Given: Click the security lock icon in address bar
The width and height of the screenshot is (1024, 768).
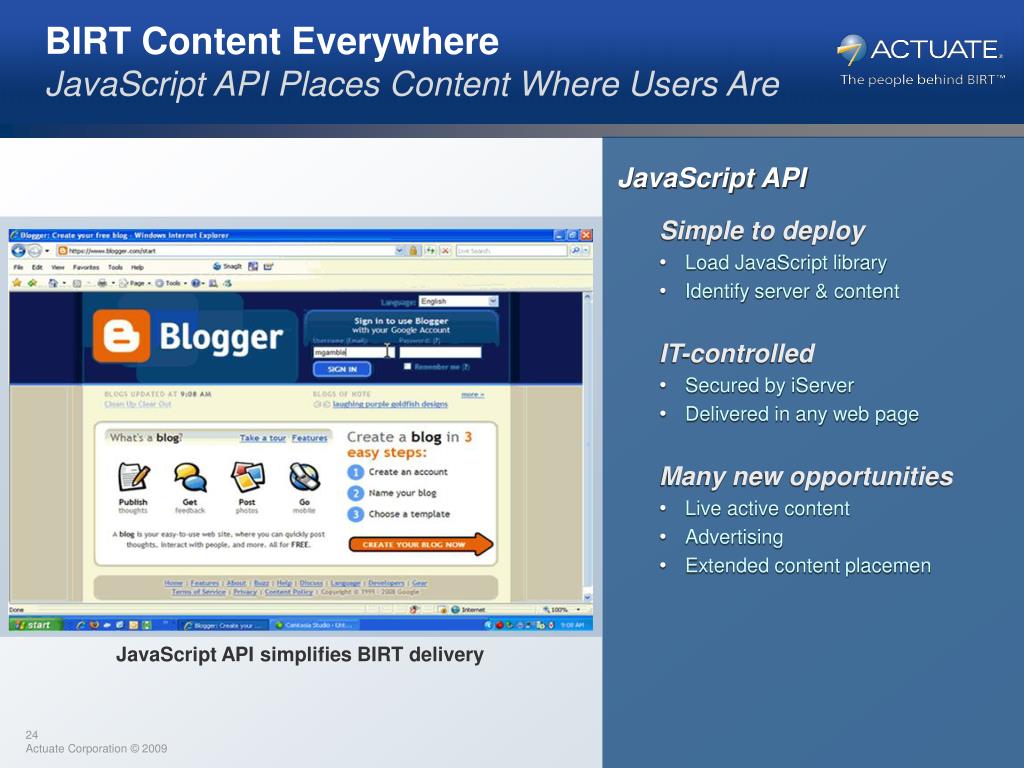Looking at the screenshot, I should pos(413,251).
